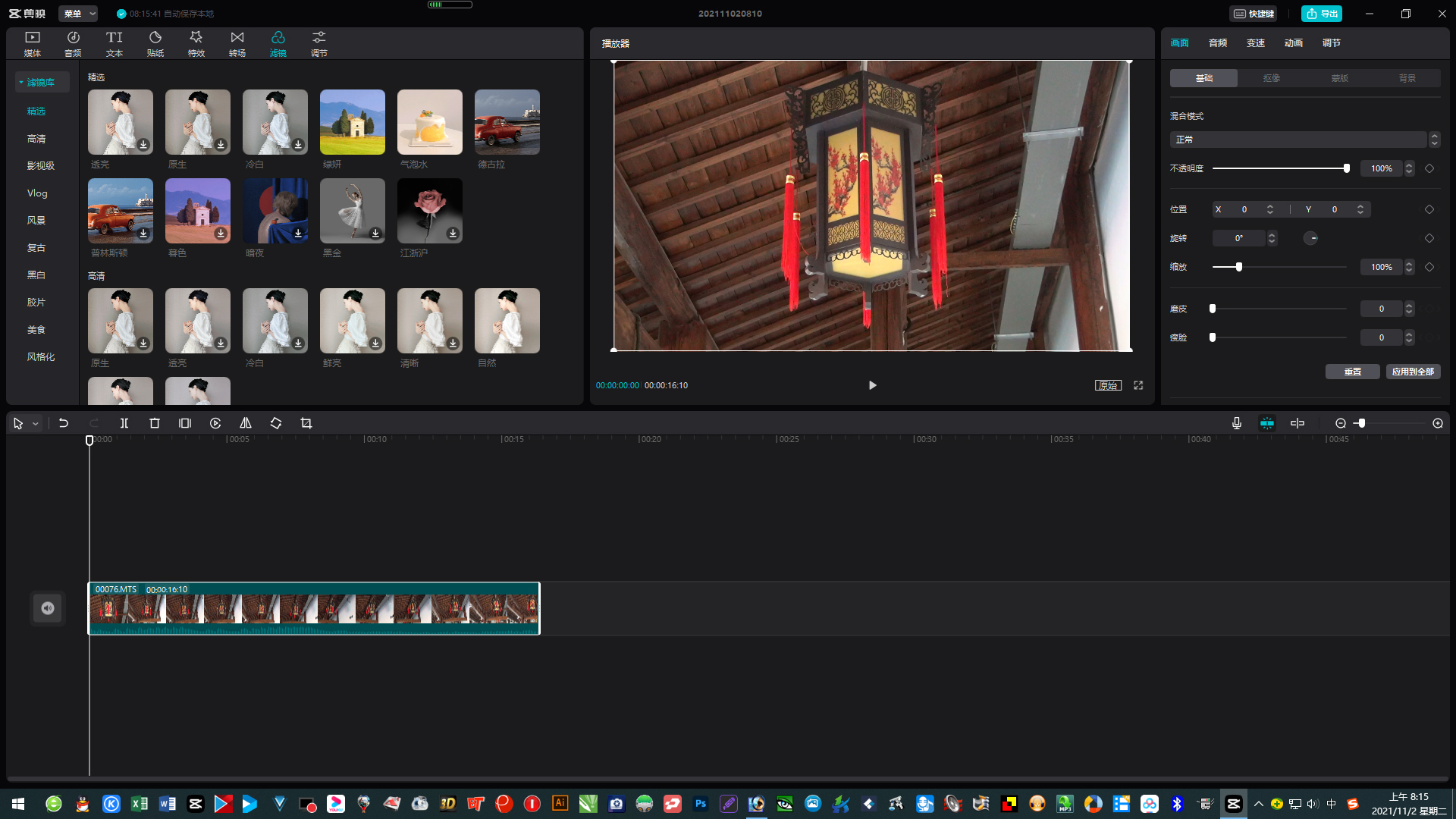
Task: Open the Media (媒体) panel
Action: [33, 44]
